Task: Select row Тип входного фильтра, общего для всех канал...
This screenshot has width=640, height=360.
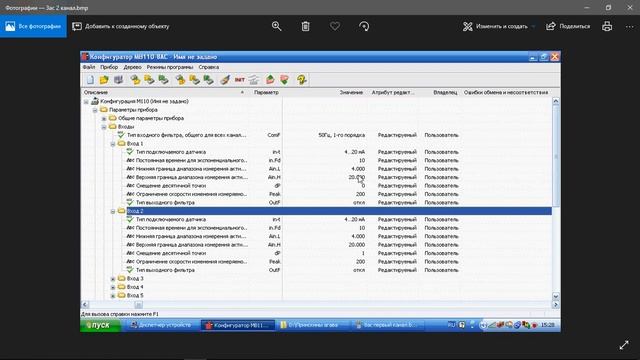Action: tap(187, 135)
